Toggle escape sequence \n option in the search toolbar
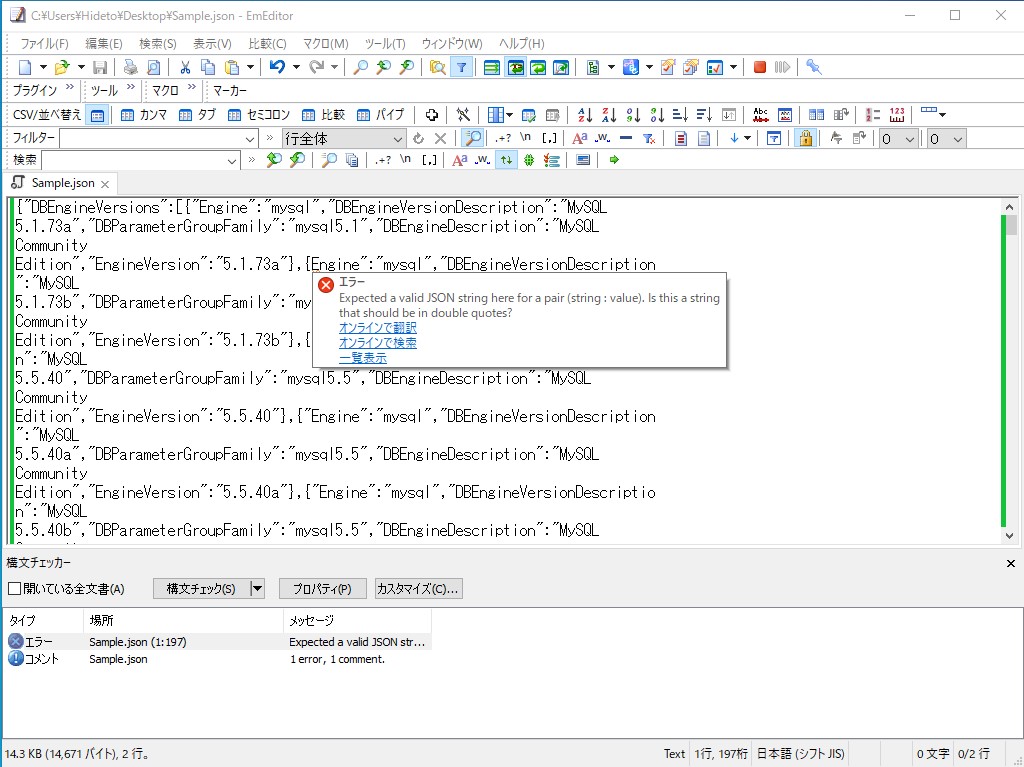The height and width of the screenshot is (767, 1024). [x=406, y=160]
